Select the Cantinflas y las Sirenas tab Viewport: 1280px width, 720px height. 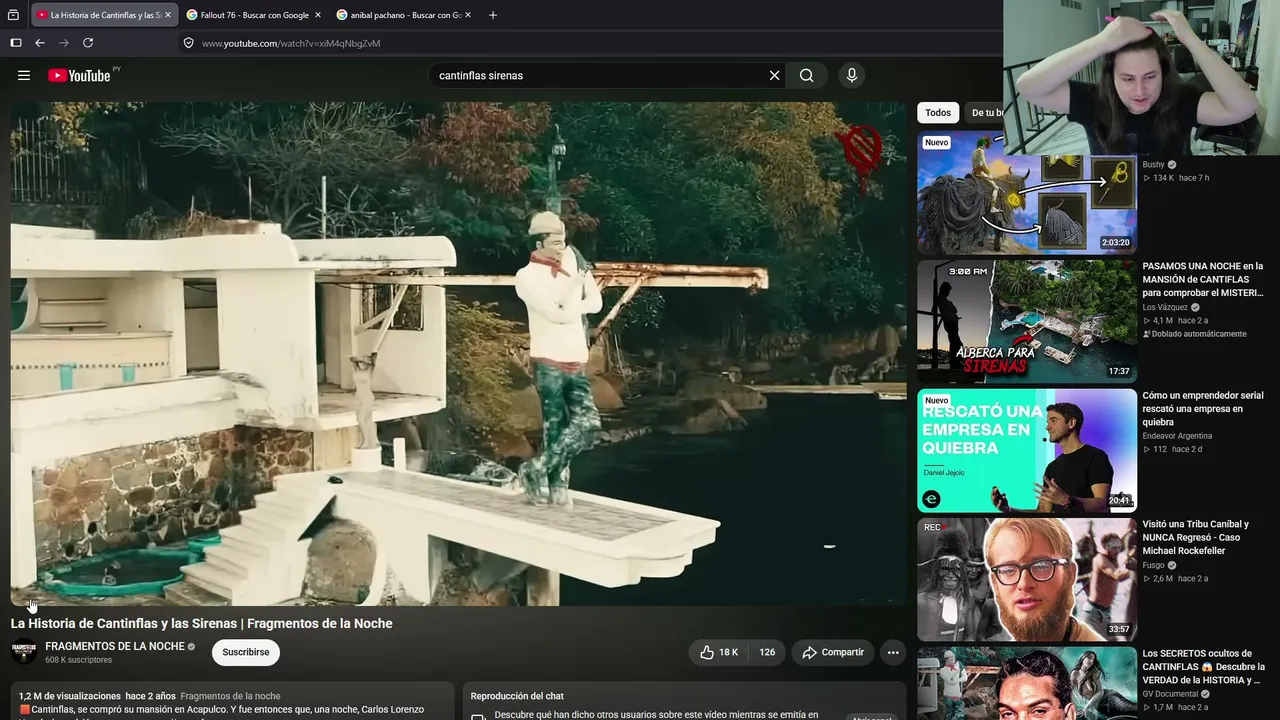[104, 15]
